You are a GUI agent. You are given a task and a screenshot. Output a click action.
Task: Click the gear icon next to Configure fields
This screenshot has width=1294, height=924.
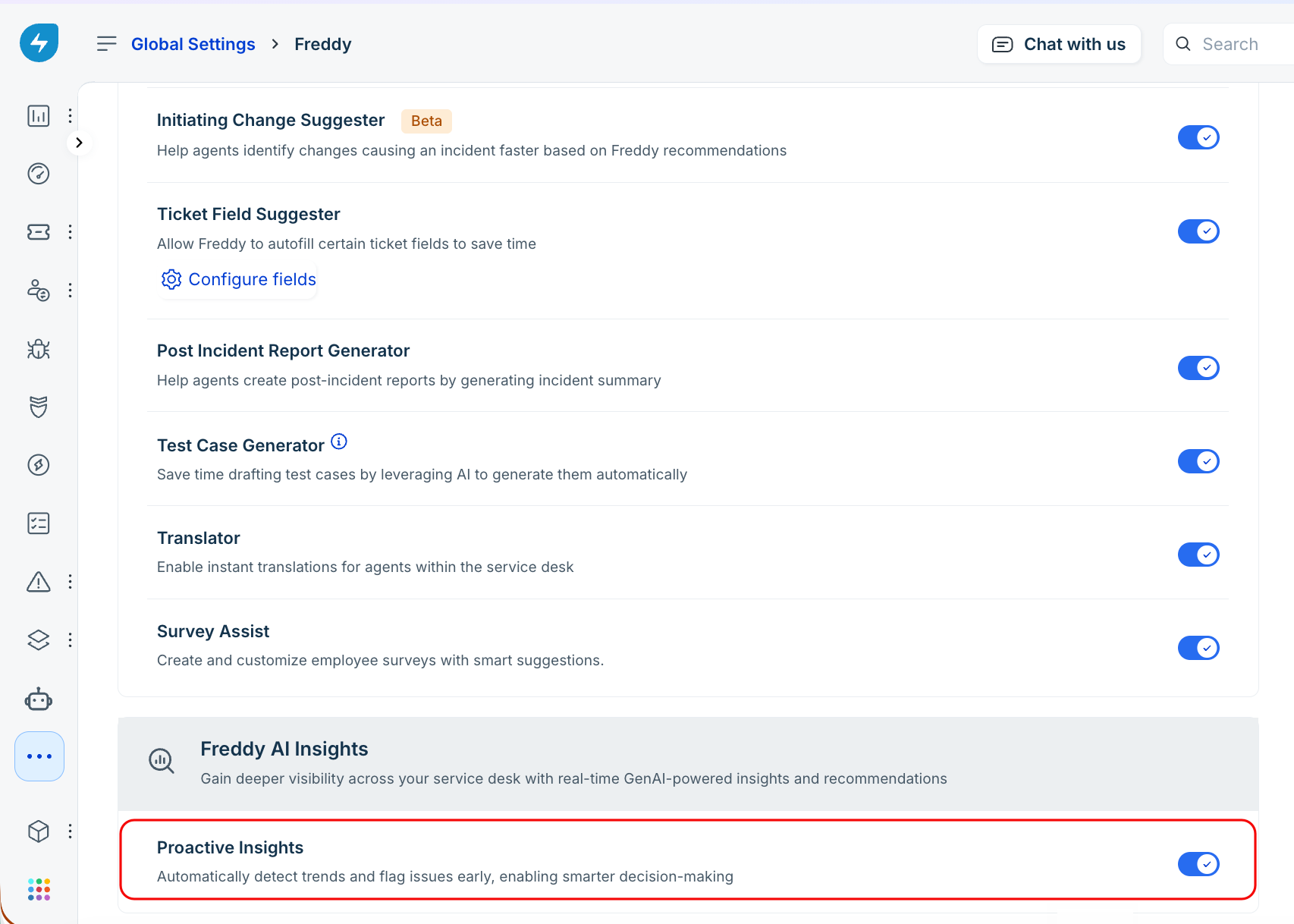(171, 279)
